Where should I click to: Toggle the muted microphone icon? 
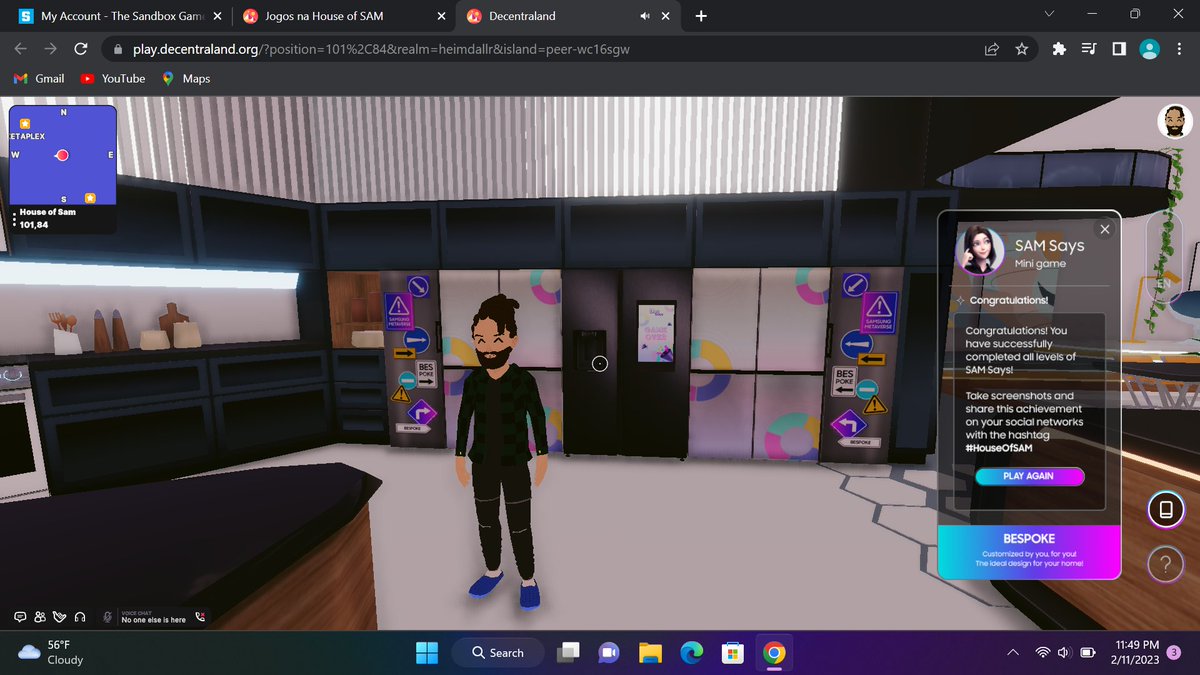107,617
